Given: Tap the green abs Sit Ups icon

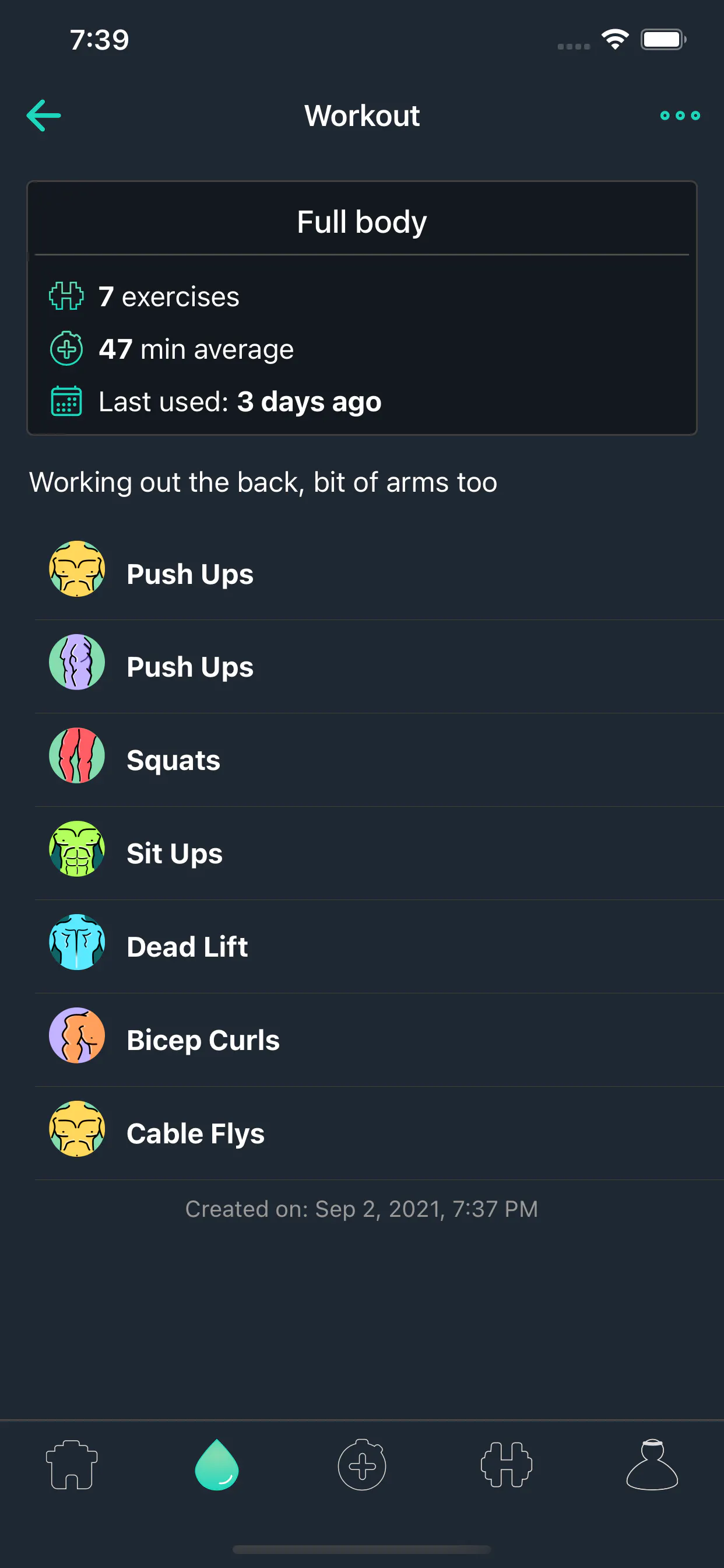Looking at the screenshot, I should [77, 849].
